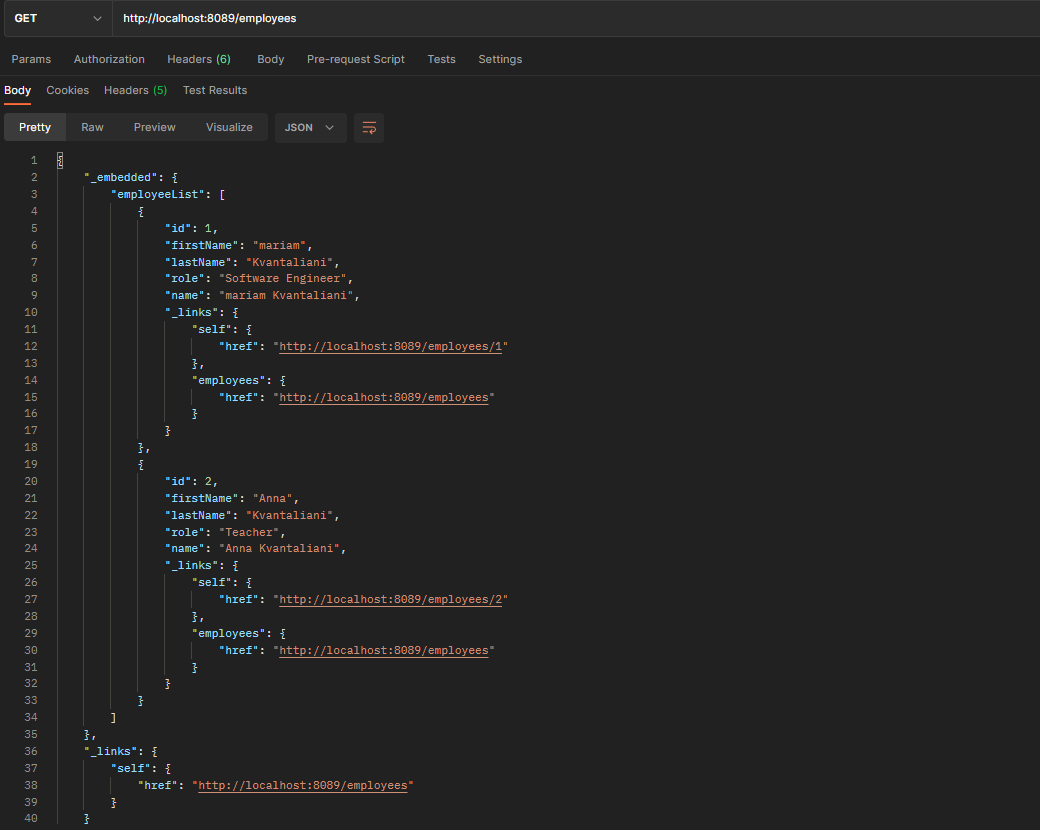Follow the employees link on line 15
The image size is (1040, 830).
tap(384, 397)
